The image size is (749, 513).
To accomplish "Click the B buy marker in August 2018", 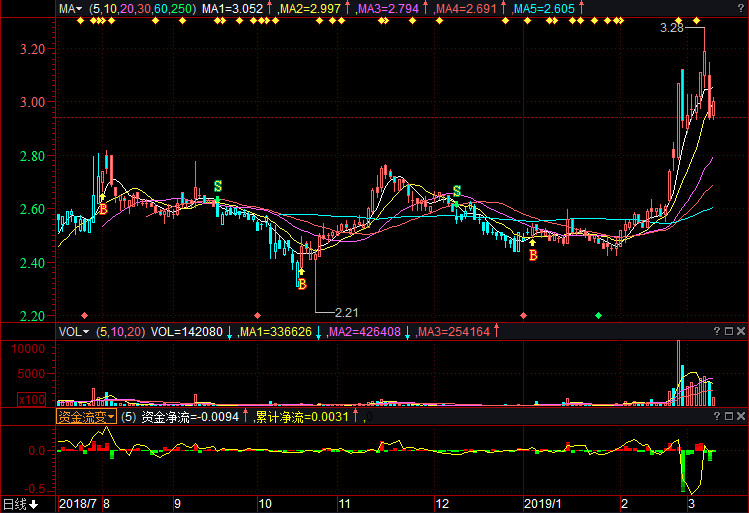I will (x=103, y=209).
